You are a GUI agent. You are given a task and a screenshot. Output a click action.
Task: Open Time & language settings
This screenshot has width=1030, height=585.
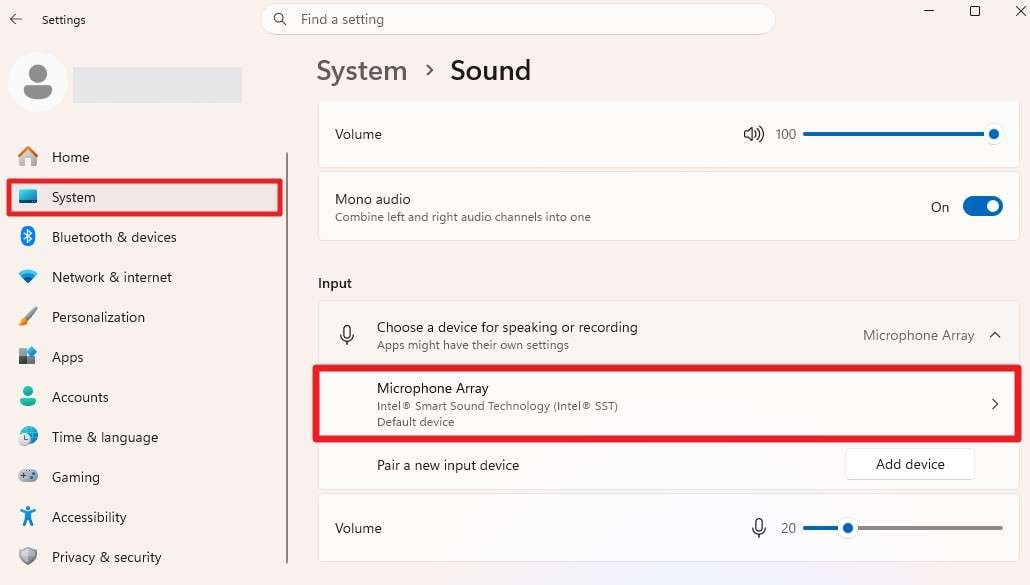pyautogui.click(x=145, y=437)
